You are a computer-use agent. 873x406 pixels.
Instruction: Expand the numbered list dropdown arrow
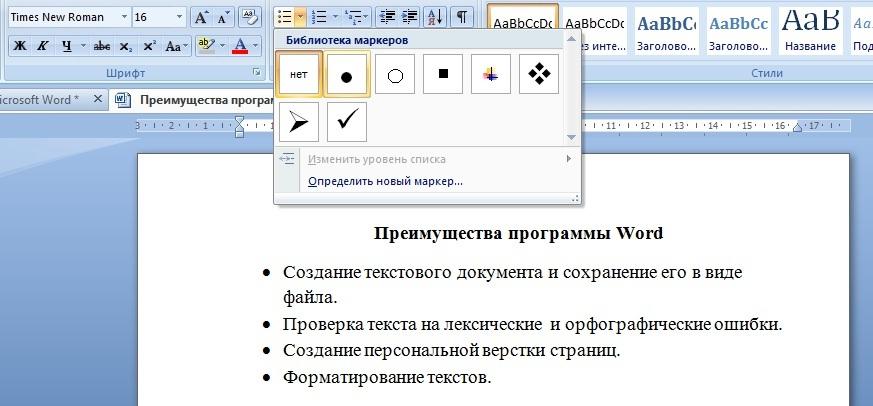pyautogui.click(x=333, y=17)
